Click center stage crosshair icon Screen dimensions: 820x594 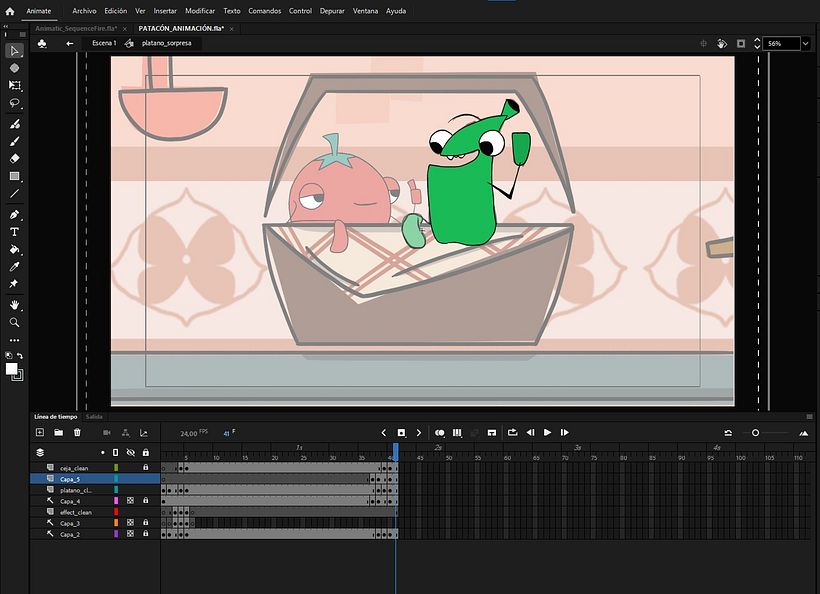click(703, 43)
